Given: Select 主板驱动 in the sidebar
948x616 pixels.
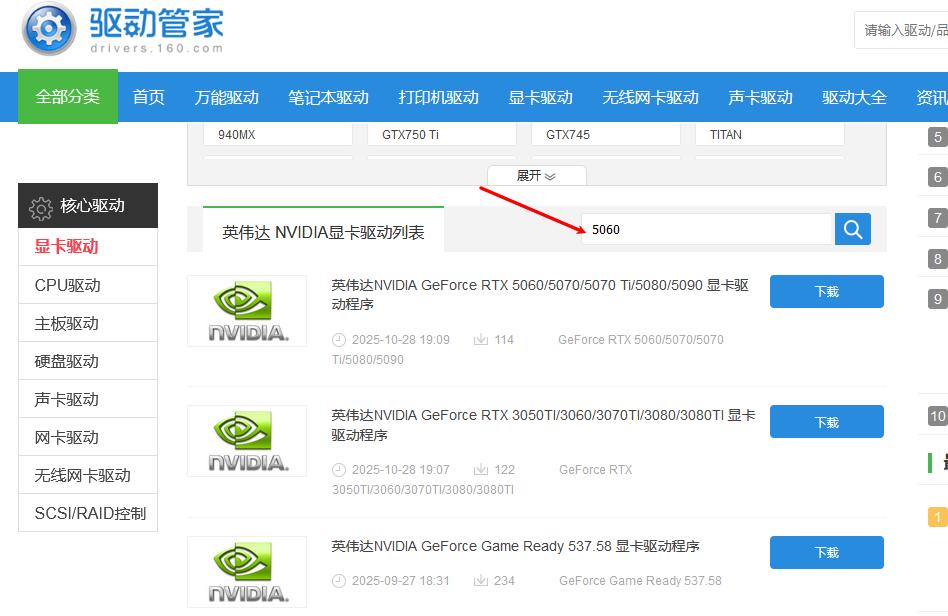Looking at the screenshot, I should point(88,323).
